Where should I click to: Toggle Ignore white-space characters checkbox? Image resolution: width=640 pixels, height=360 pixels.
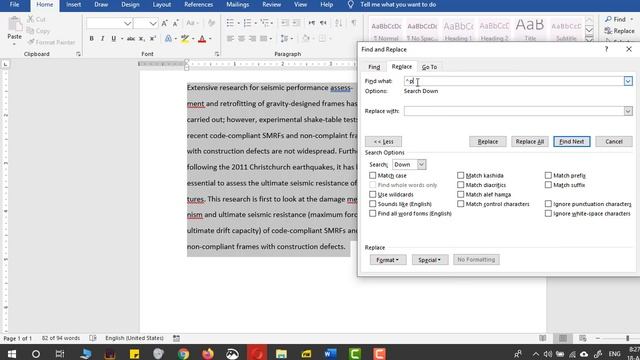[x=548, y=213]
